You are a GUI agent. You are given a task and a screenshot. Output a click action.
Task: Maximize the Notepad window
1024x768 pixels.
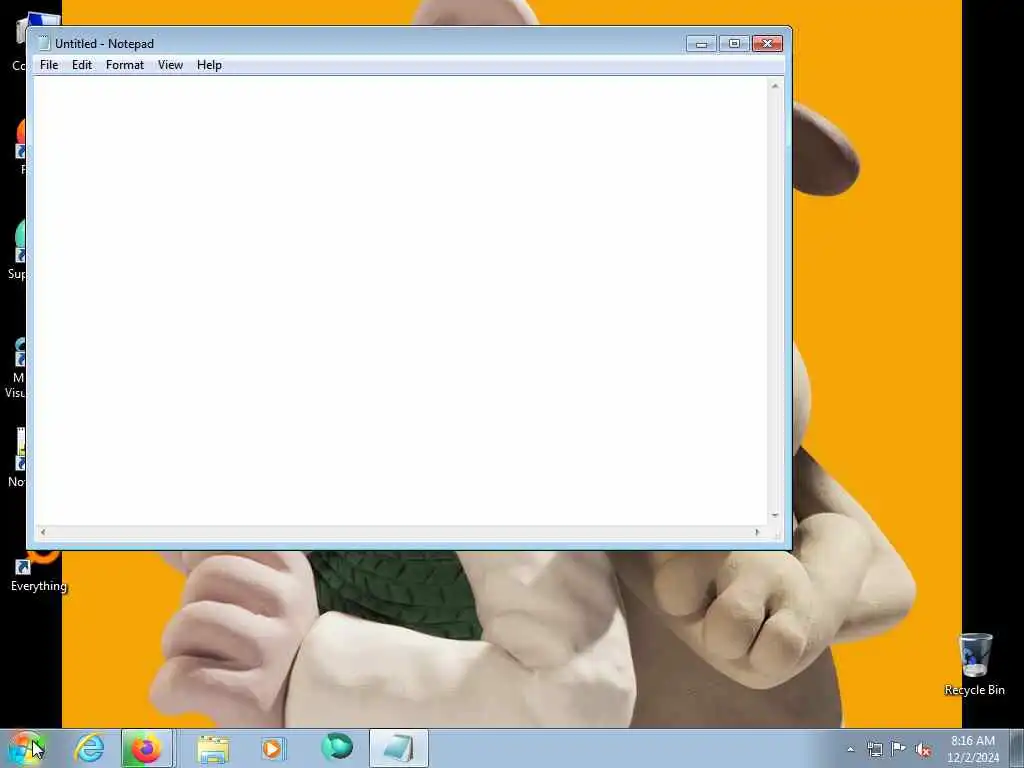point(734,44)
